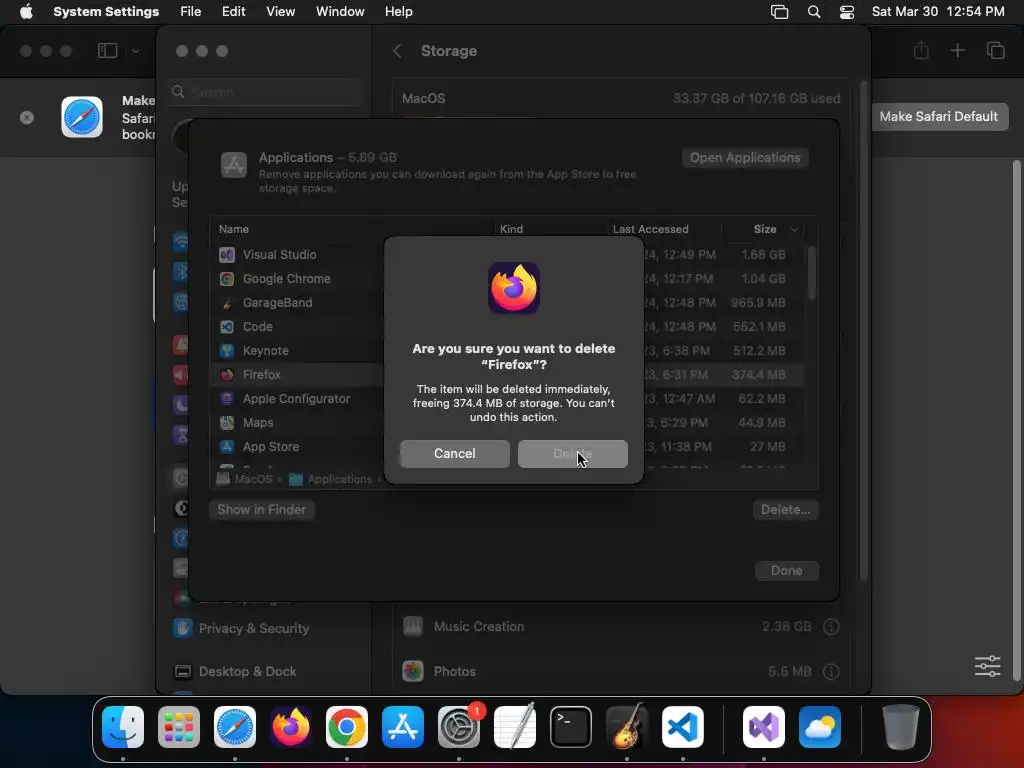Open System Settings from the Dock
Viewport: 1024px width, 768px height.
(x=458, y=726)
